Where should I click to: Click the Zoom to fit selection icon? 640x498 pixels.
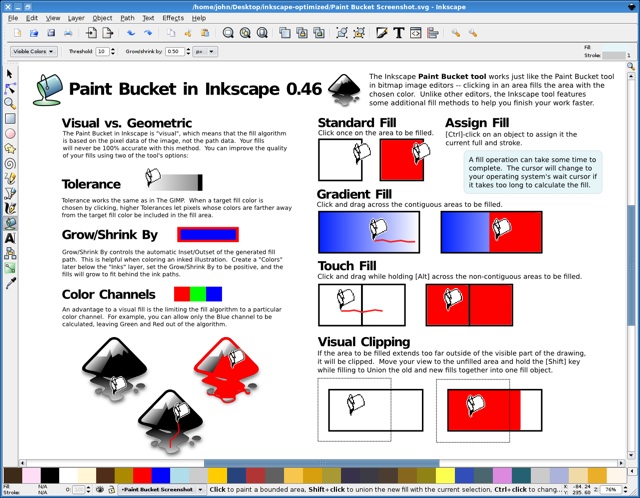[228, 33]
